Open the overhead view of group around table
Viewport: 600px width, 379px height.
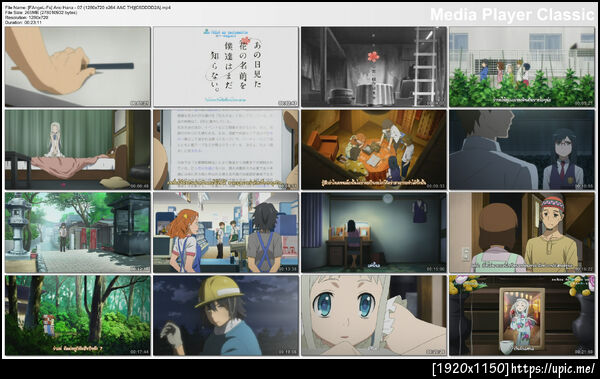coord(374,150)
